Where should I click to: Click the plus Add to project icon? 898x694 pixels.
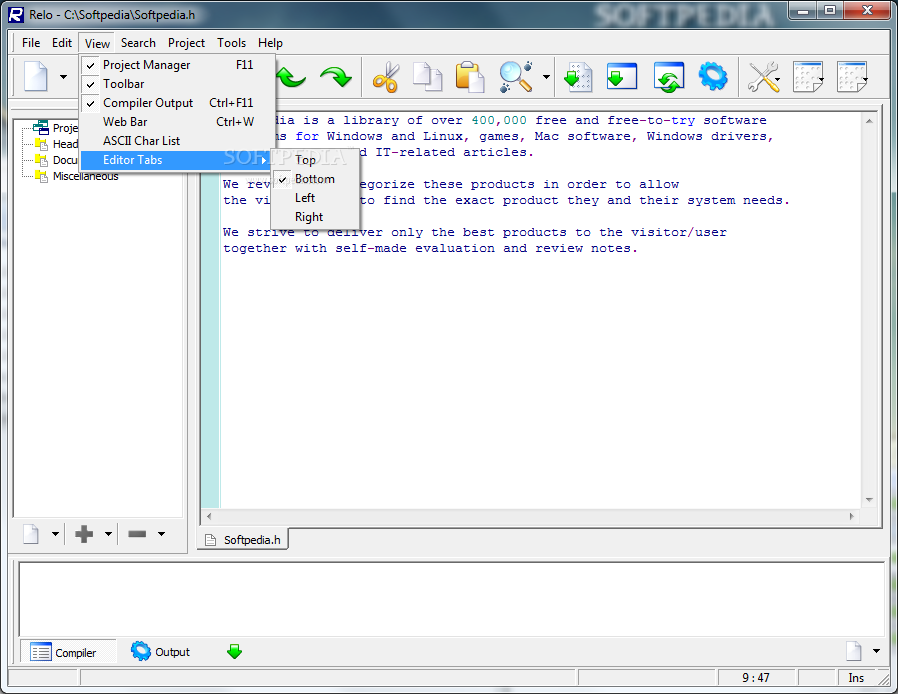click(x=84, y=534)
